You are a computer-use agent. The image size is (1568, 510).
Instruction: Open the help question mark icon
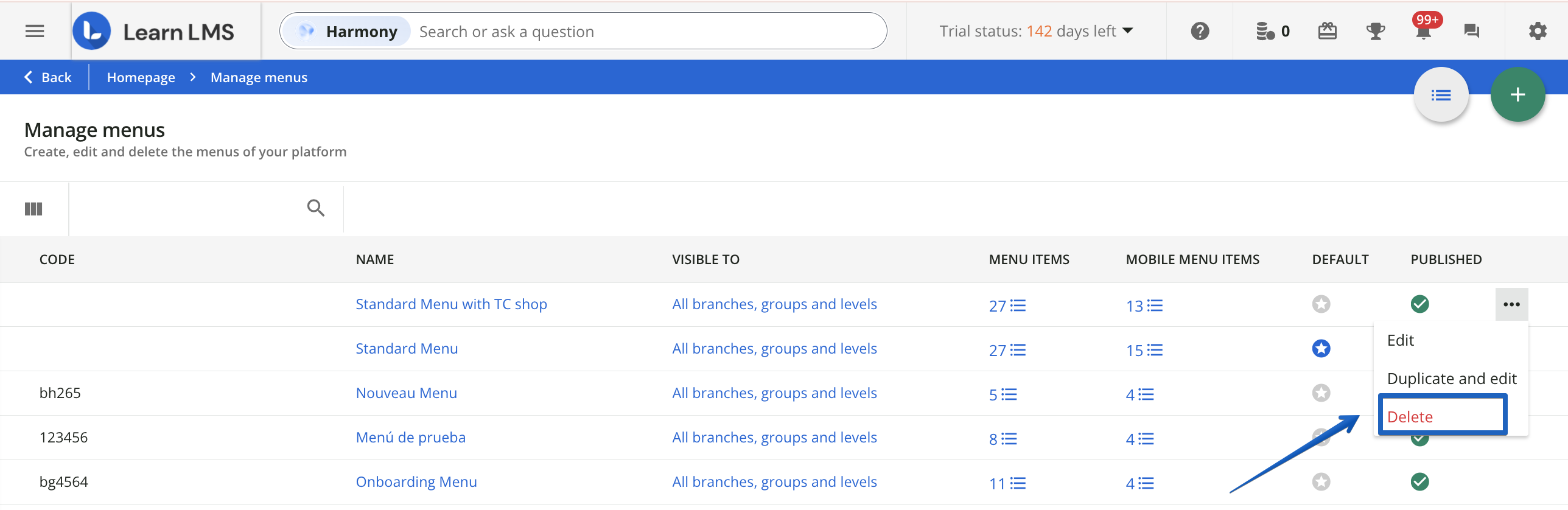1200,31
